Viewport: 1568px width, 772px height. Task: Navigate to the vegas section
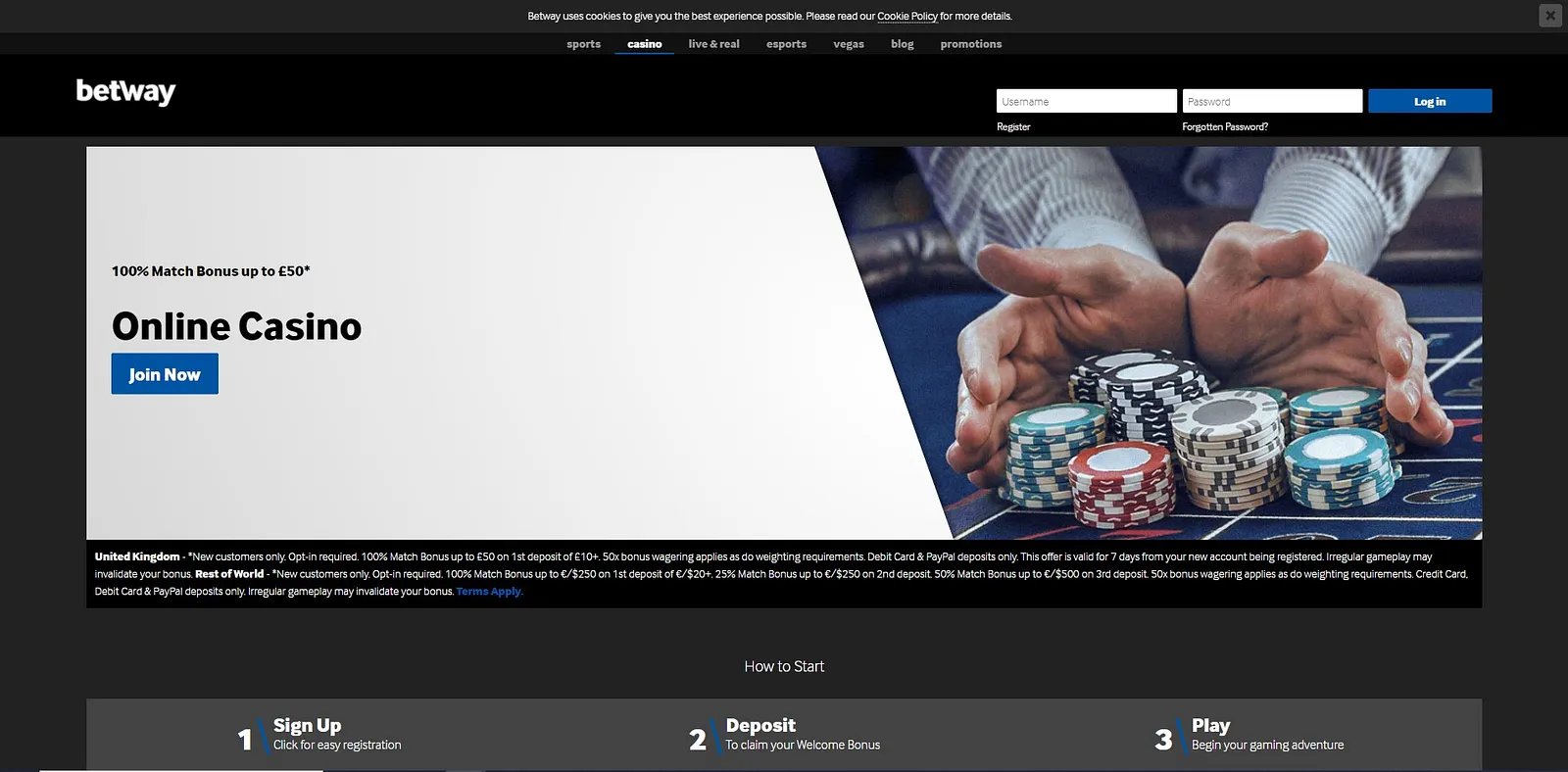coord(848,44)
